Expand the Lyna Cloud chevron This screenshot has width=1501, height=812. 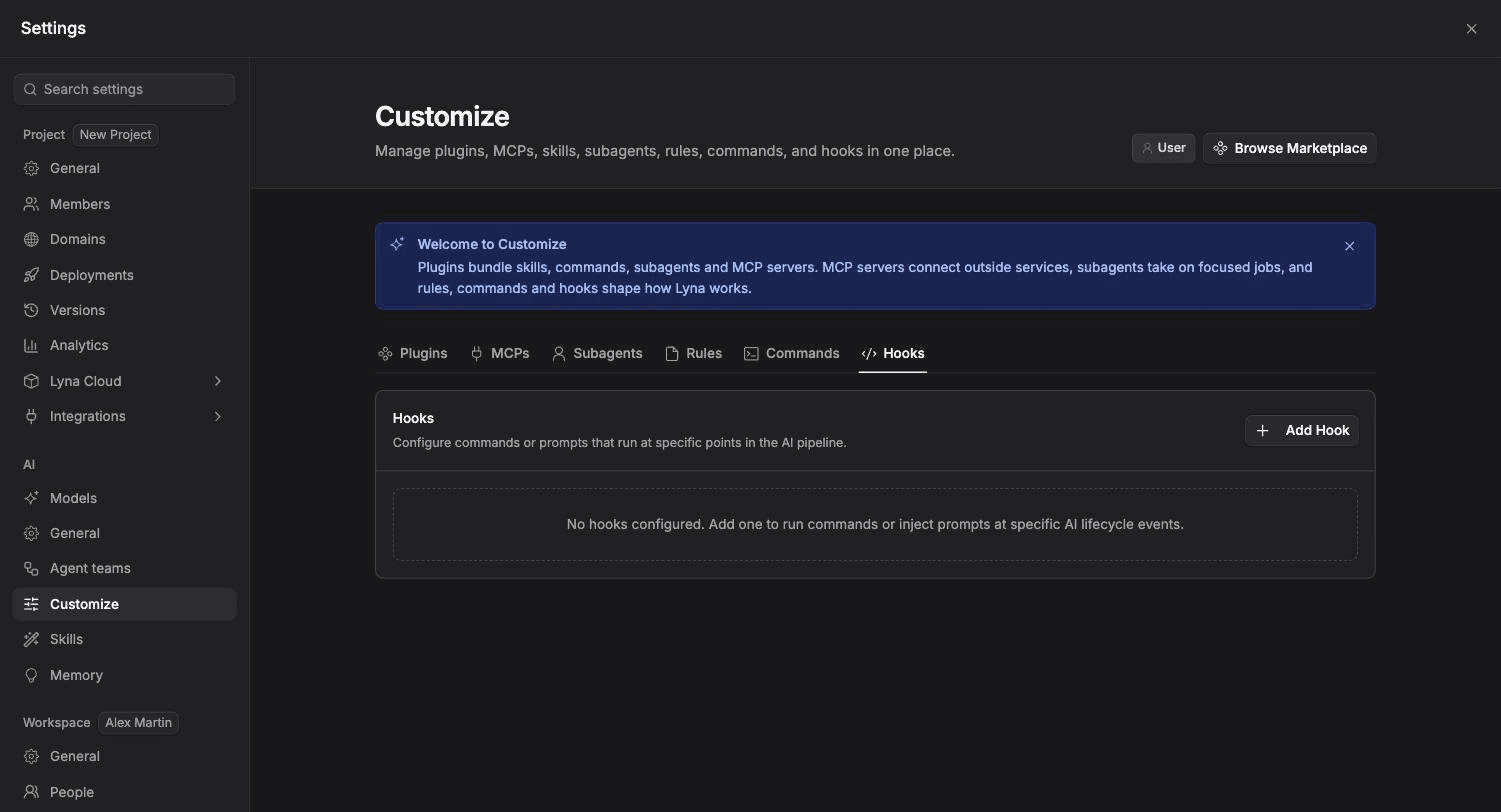(x=217, y=381)
